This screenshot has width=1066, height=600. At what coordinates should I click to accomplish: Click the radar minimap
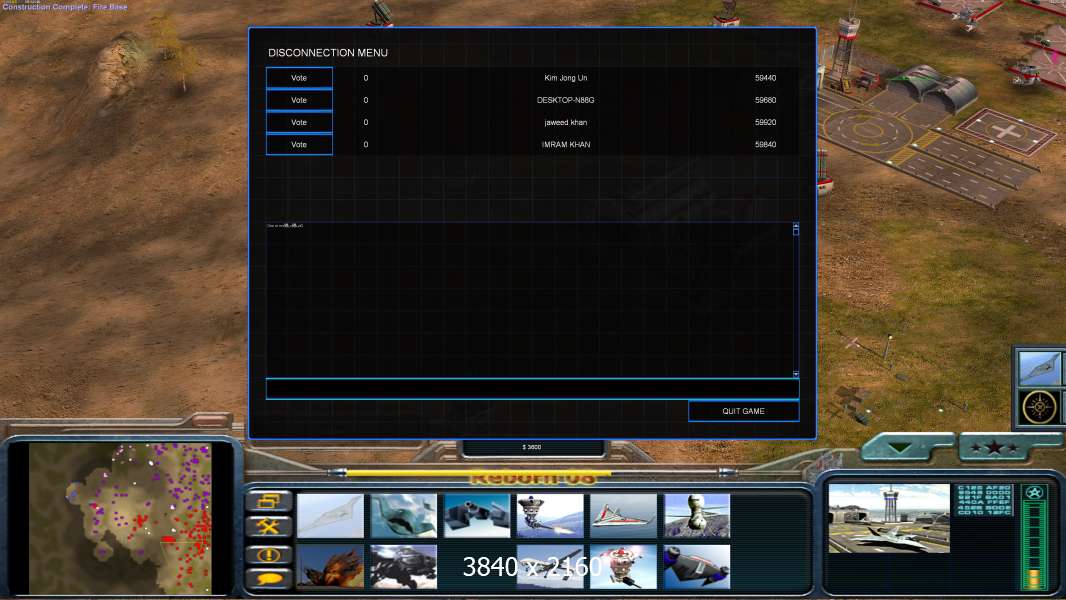point(120,518)
